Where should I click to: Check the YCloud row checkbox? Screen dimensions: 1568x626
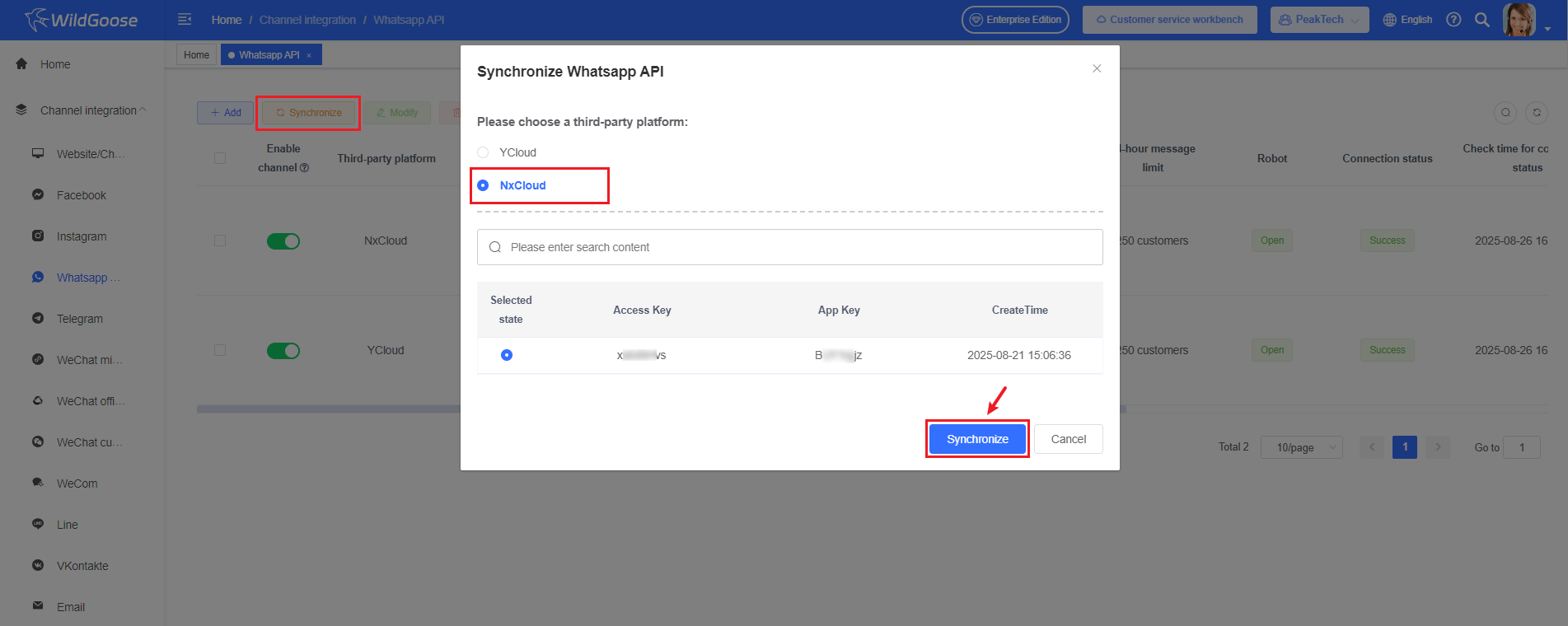220,350
